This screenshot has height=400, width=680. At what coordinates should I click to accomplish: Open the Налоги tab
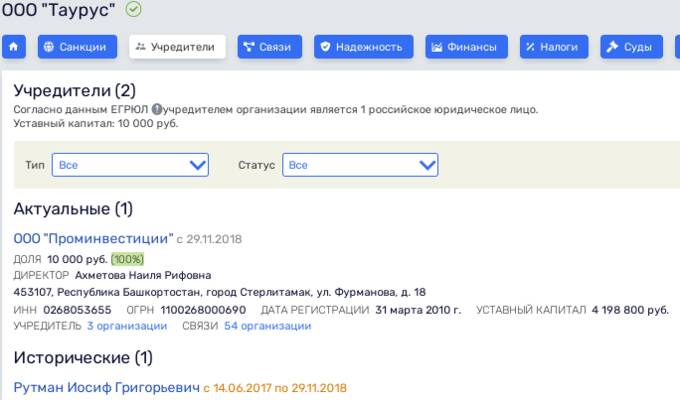(x=554, y=47)
